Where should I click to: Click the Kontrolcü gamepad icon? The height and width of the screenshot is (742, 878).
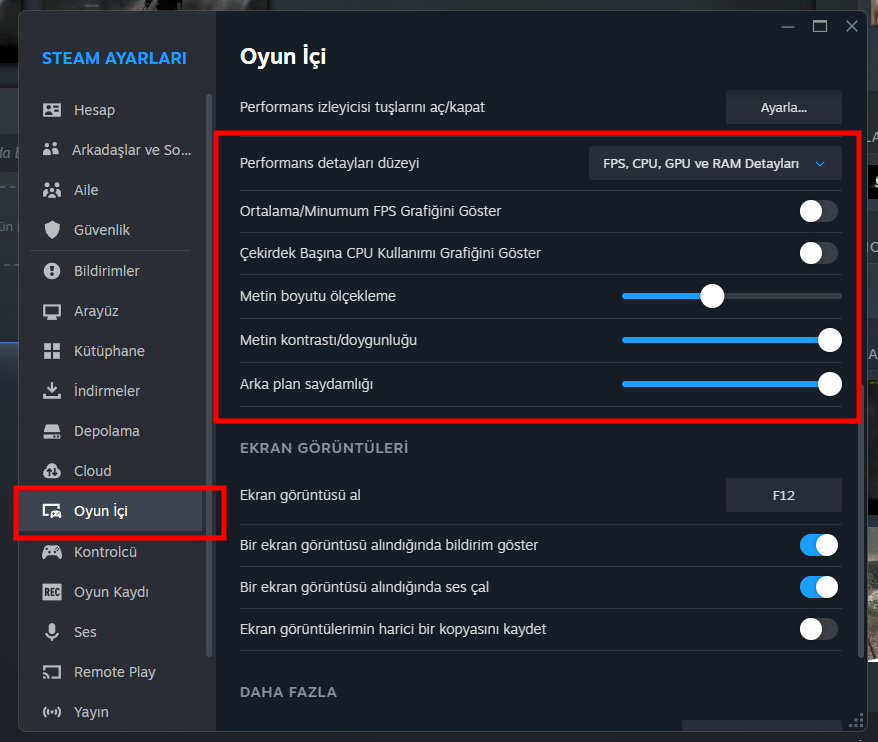(52, 552)
